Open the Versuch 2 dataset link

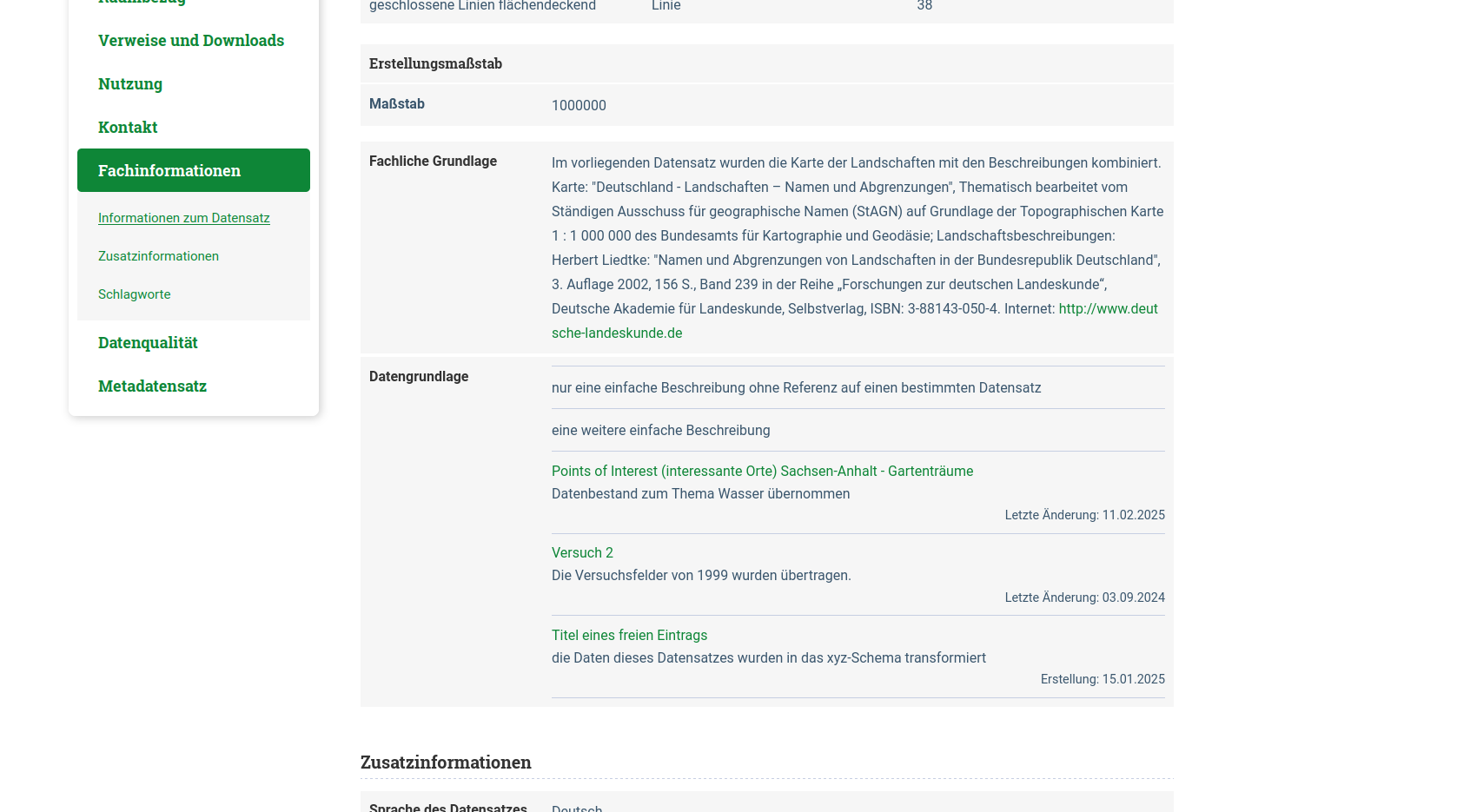(x=582, y=553)
